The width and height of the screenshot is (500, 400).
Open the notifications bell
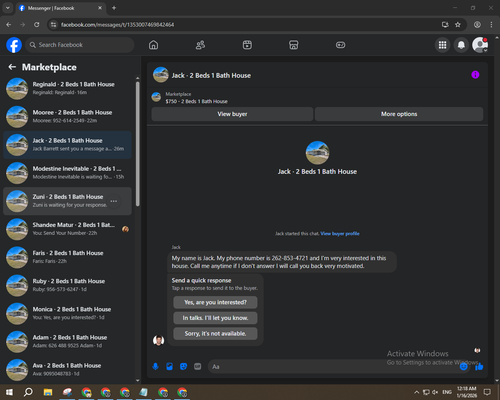point(461,45)
